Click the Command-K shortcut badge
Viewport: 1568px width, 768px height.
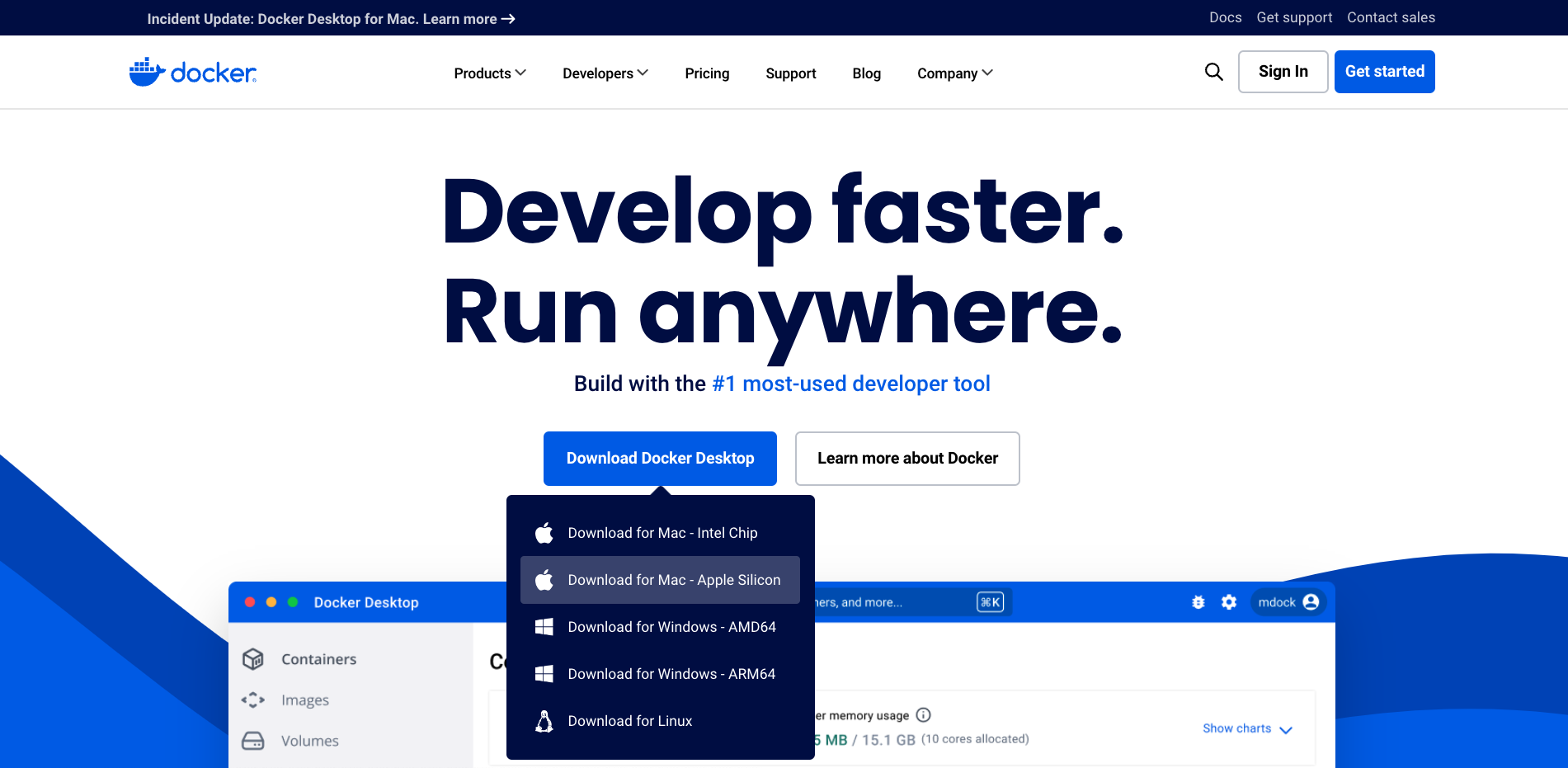pyautogui.click(x=990, y=602)
